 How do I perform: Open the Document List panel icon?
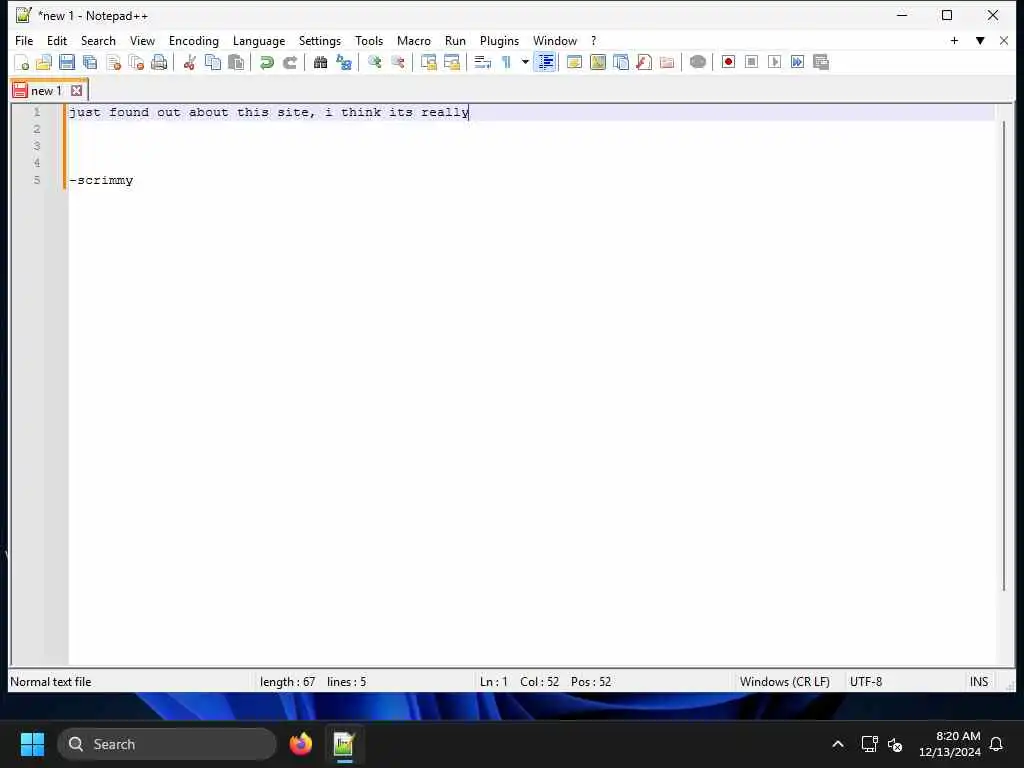coord(621,63)
